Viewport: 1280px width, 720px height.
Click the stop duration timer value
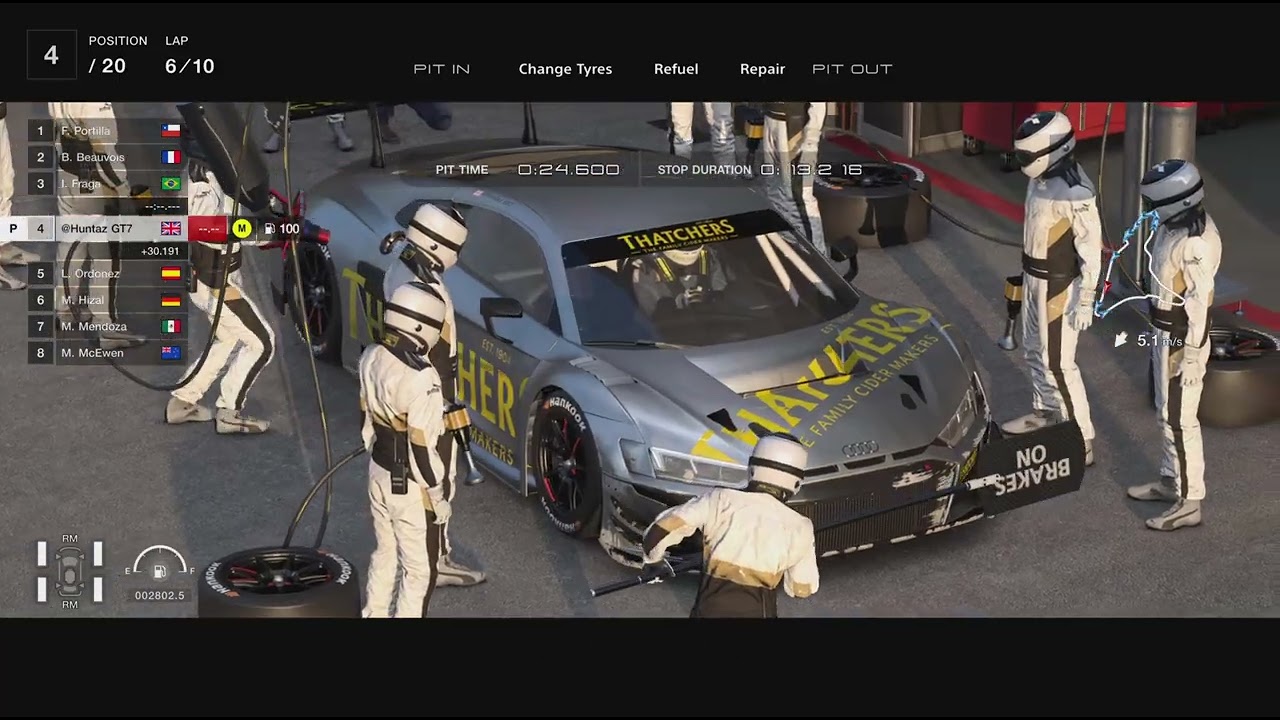[x=811, y=170]
